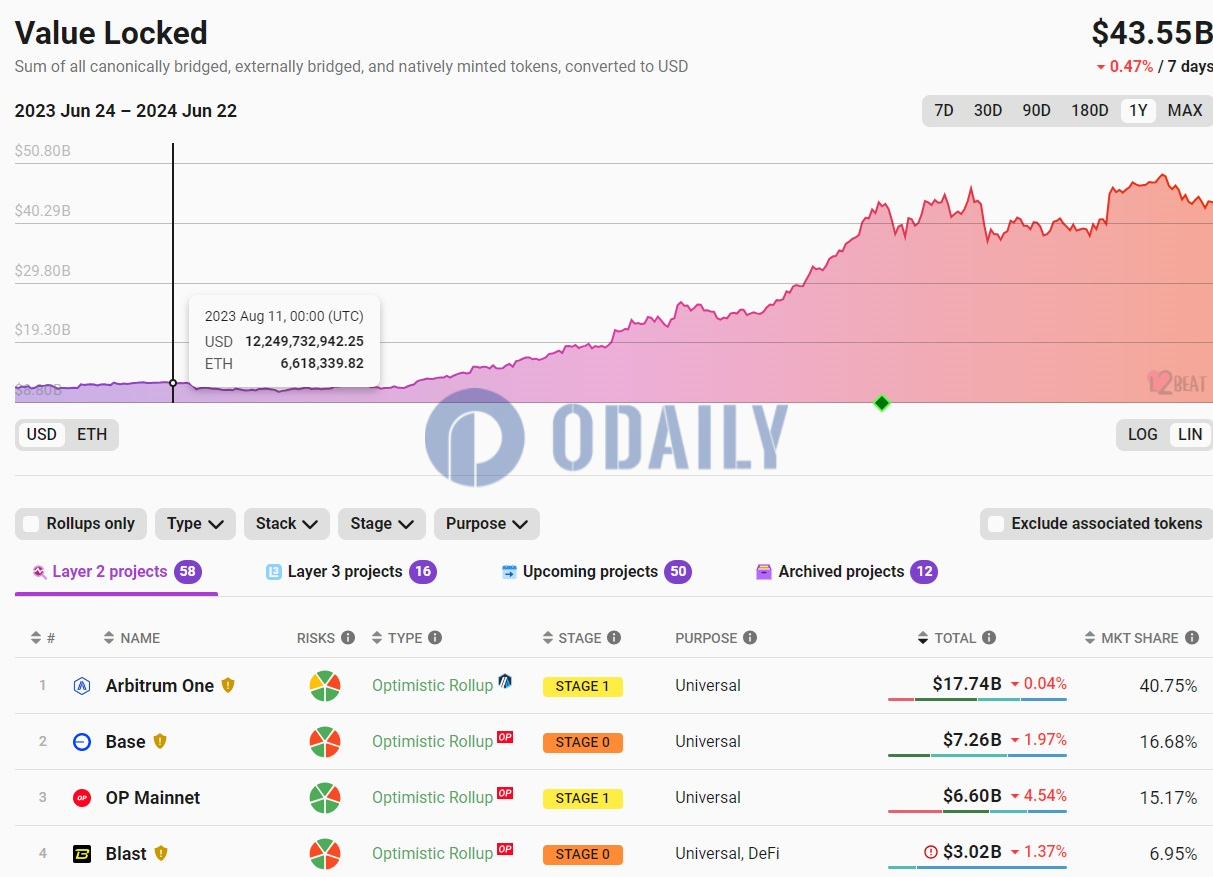Click Arbitrum One's $17.74B value breakdown bar
This screenshot has height=877, width=1213.
tap(977, 699)
